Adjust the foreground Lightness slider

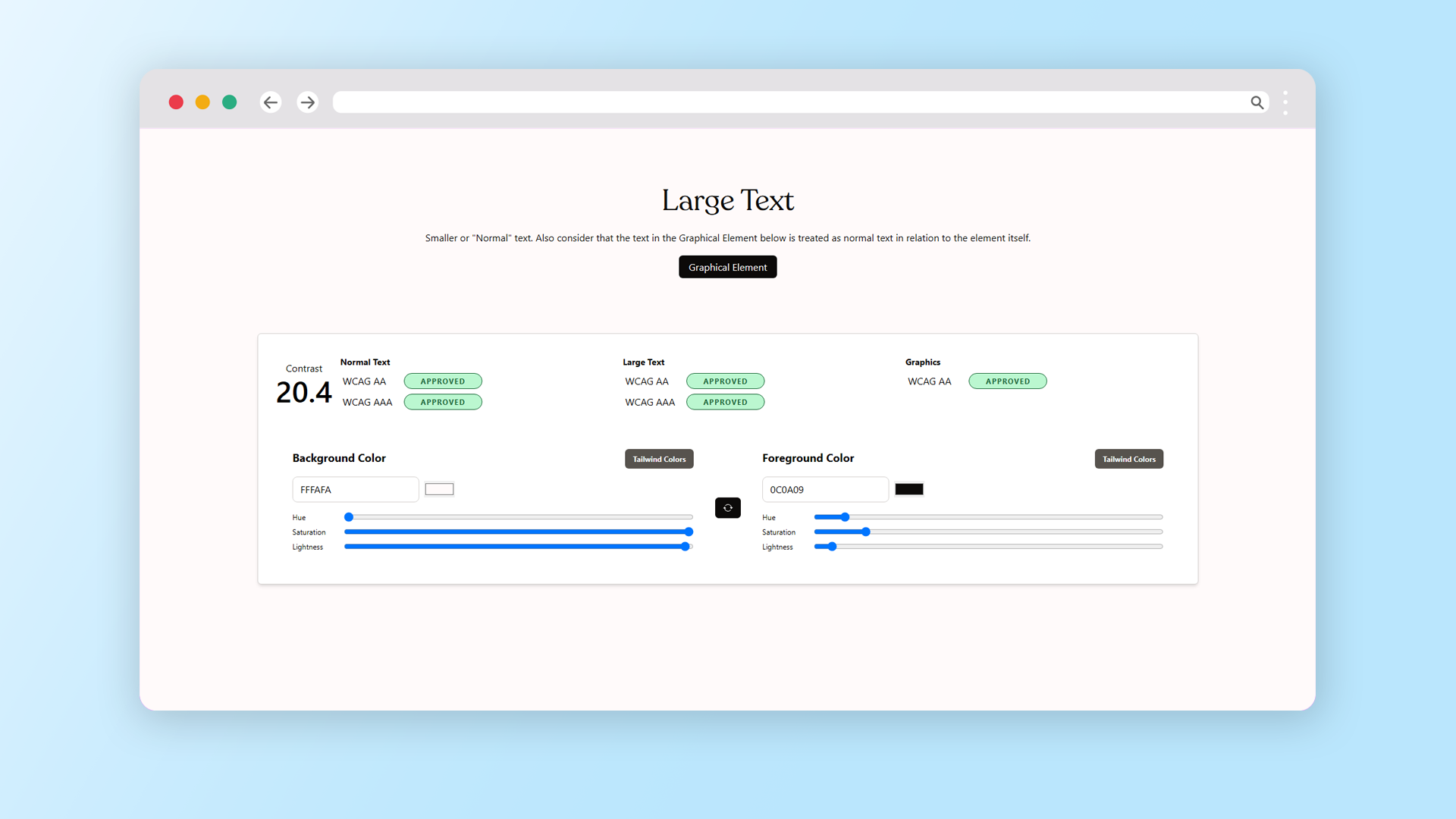[x=988, y=547]
